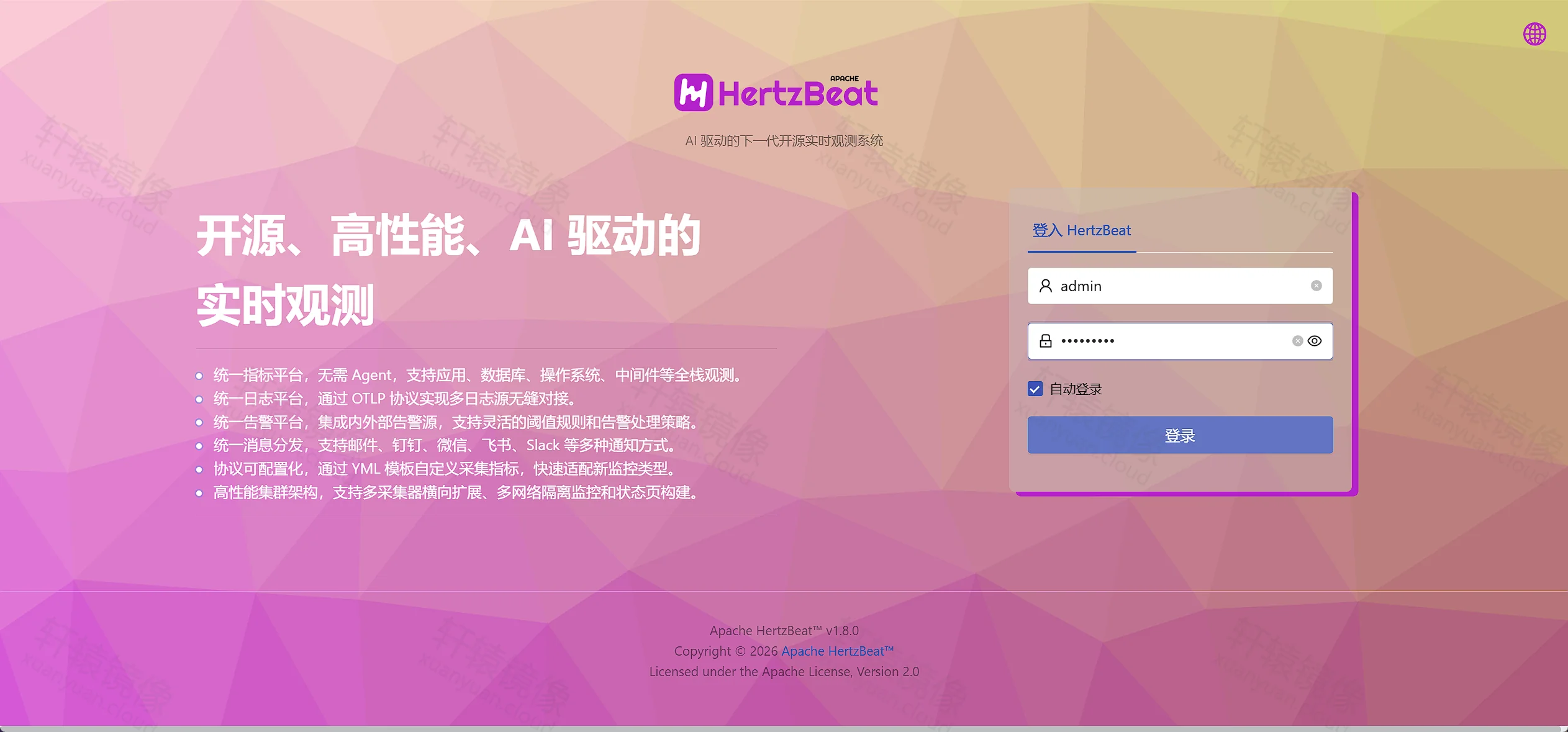The image size is (1568, 732).
Task: Click the 登录 button
Action: (x=1180, y=435)
